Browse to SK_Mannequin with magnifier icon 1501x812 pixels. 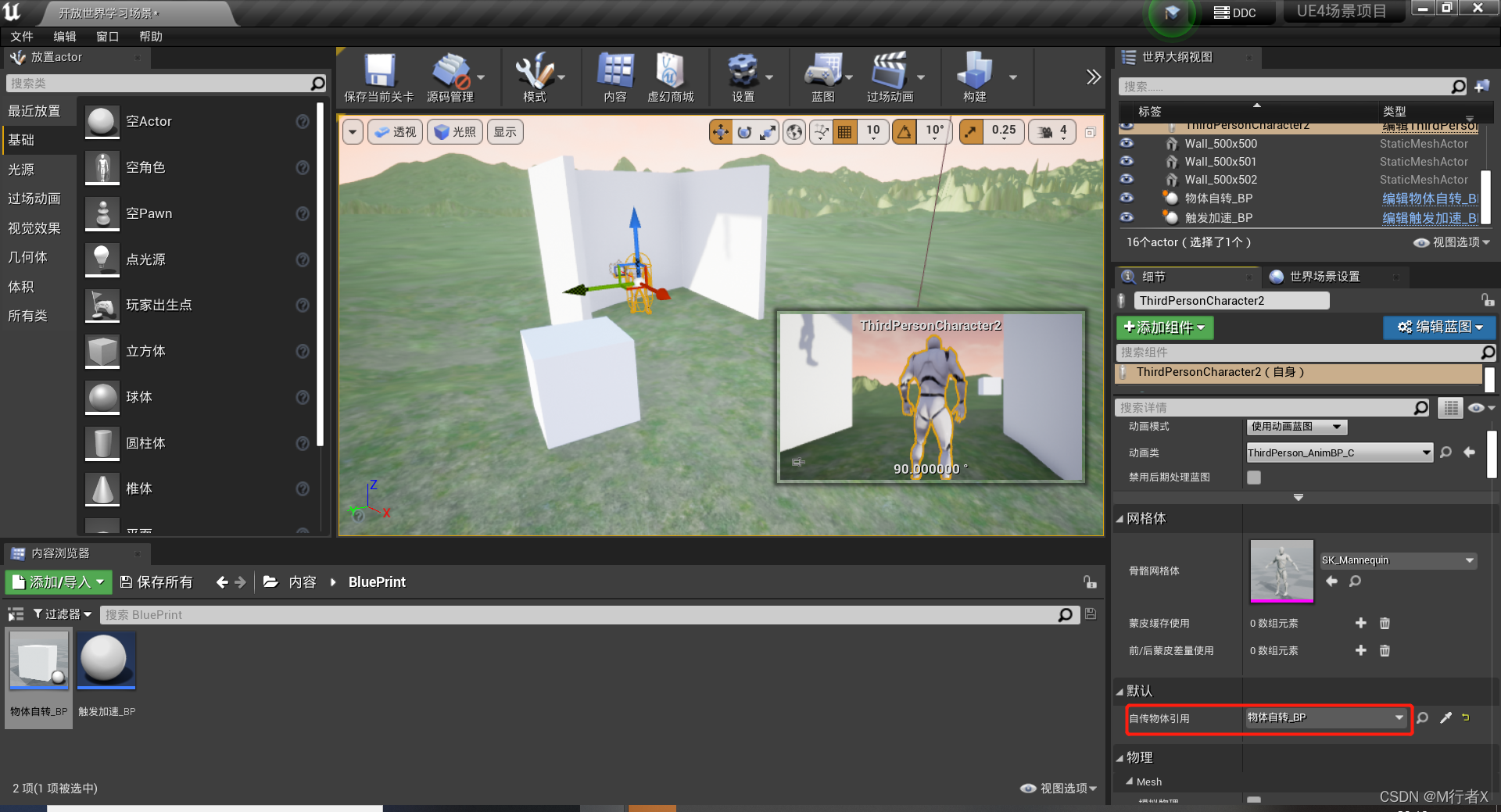click(x=1356, y=581)
